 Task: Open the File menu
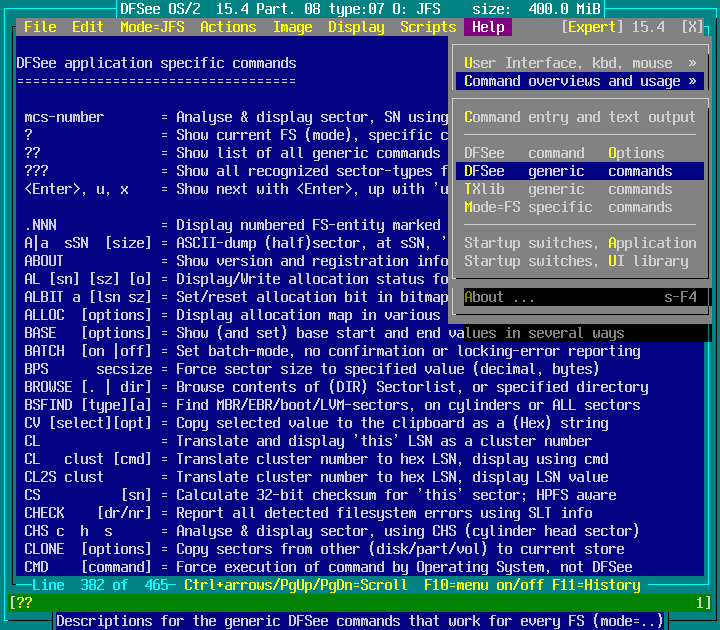(x=40, y=27)
